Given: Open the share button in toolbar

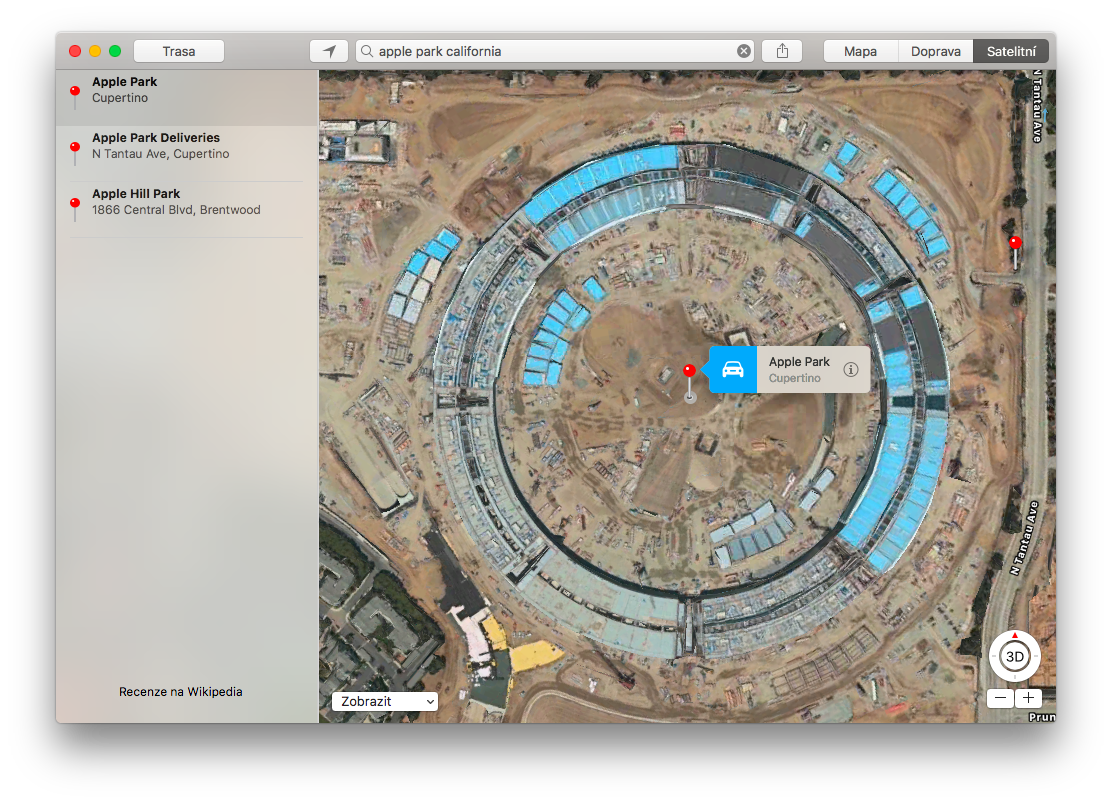Looking at the screenshot, I should tap(782, 51).
